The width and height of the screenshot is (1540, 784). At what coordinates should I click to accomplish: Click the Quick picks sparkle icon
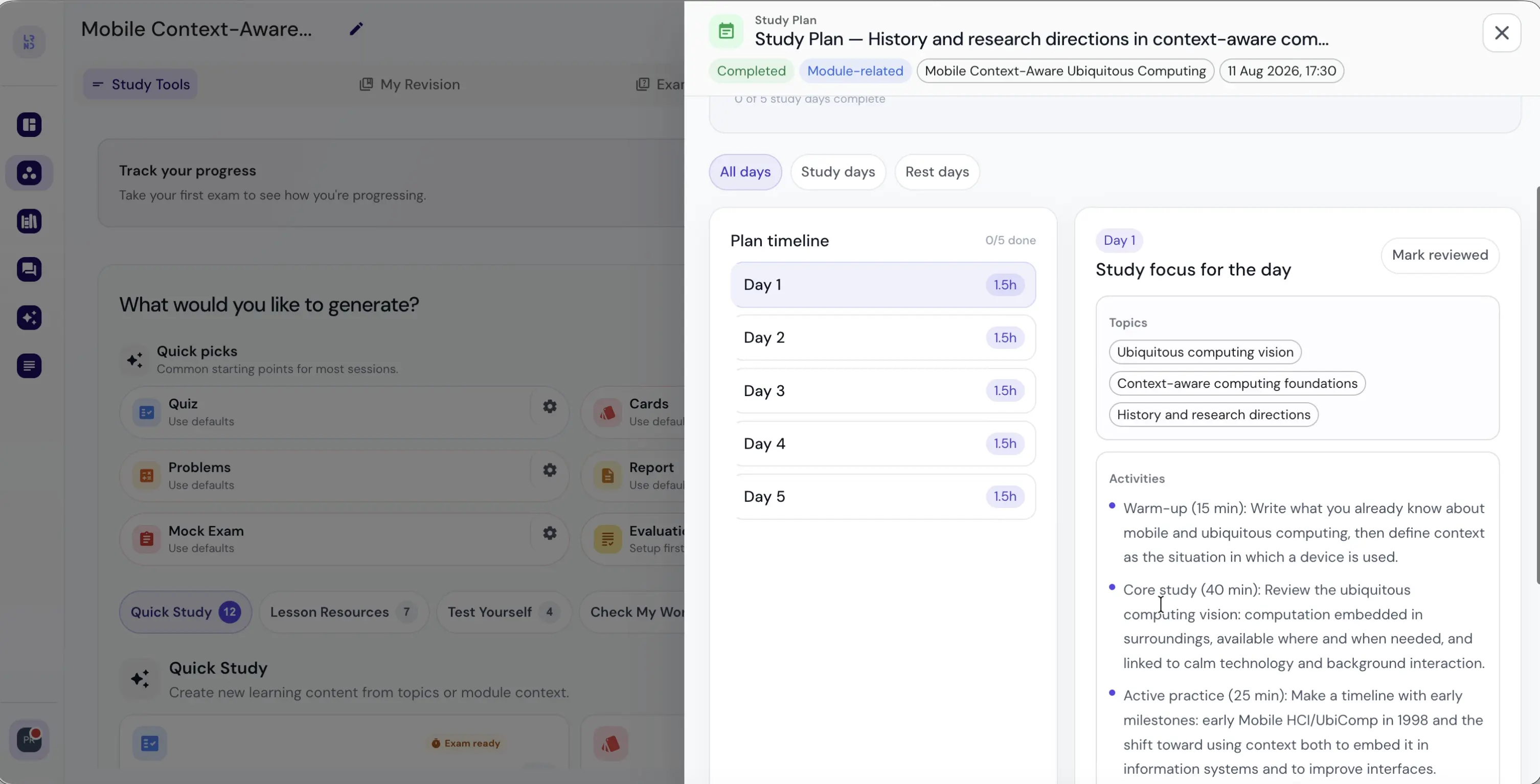(135, 360)
